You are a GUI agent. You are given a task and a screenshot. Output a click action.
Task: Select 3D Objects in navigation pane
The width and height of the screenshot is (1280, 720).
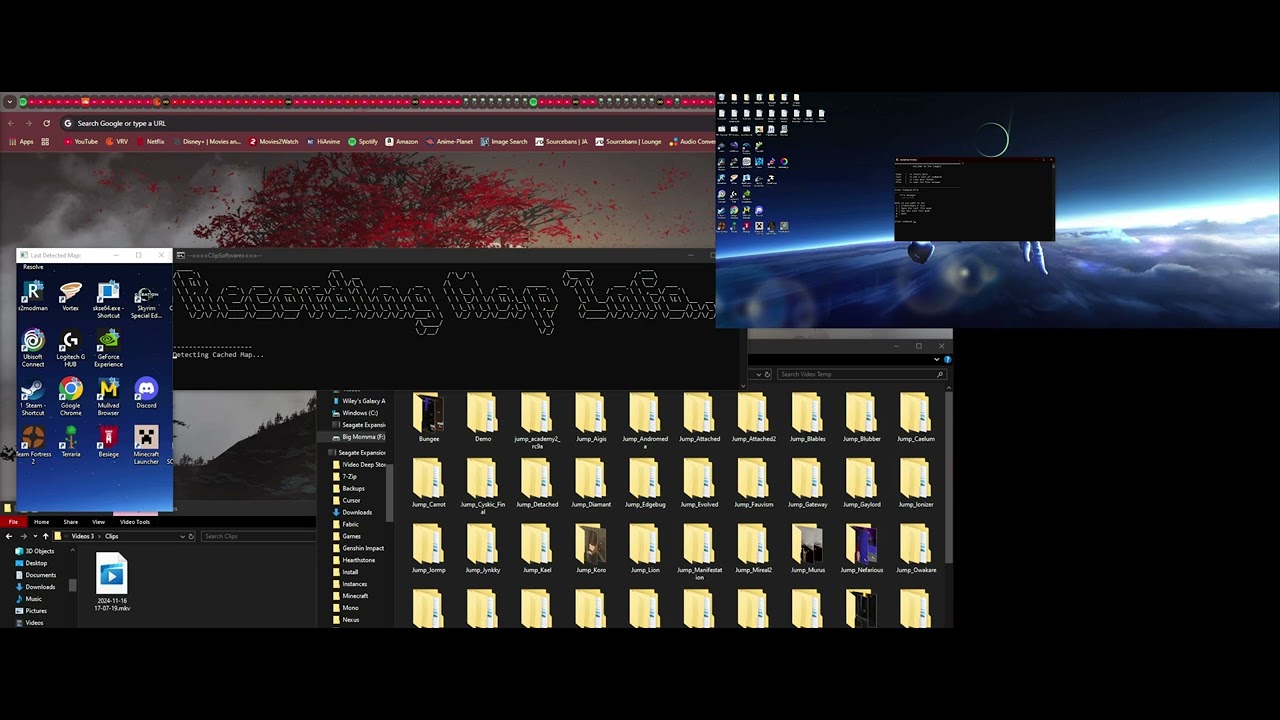34,551
